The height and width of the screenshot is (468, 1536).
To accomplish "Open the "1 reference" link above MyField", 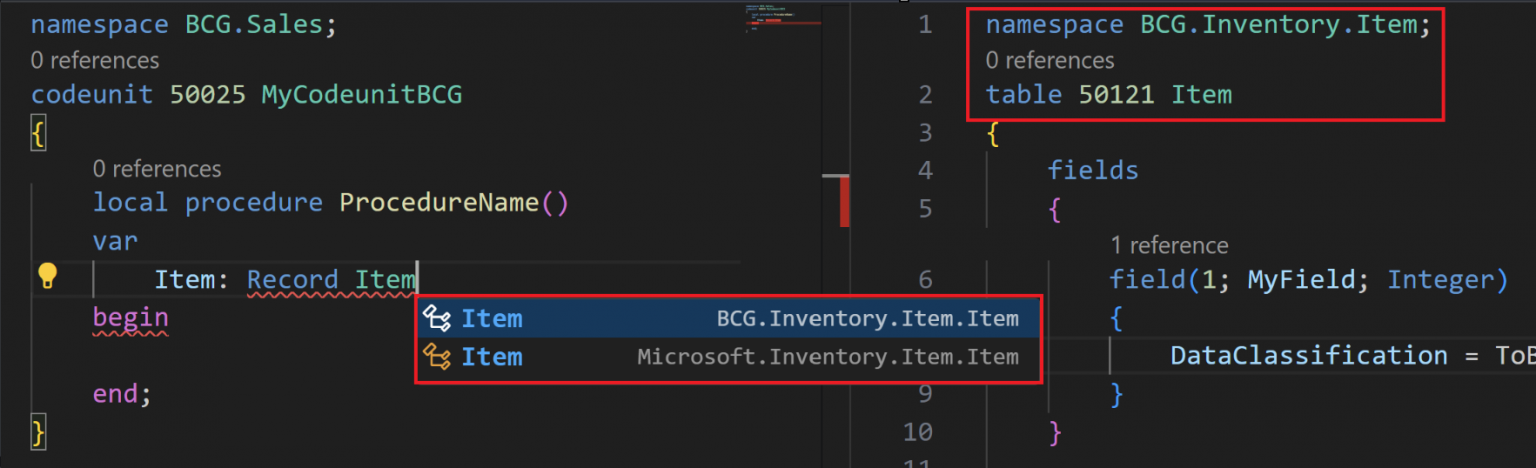I will [x=1169, y=245].
